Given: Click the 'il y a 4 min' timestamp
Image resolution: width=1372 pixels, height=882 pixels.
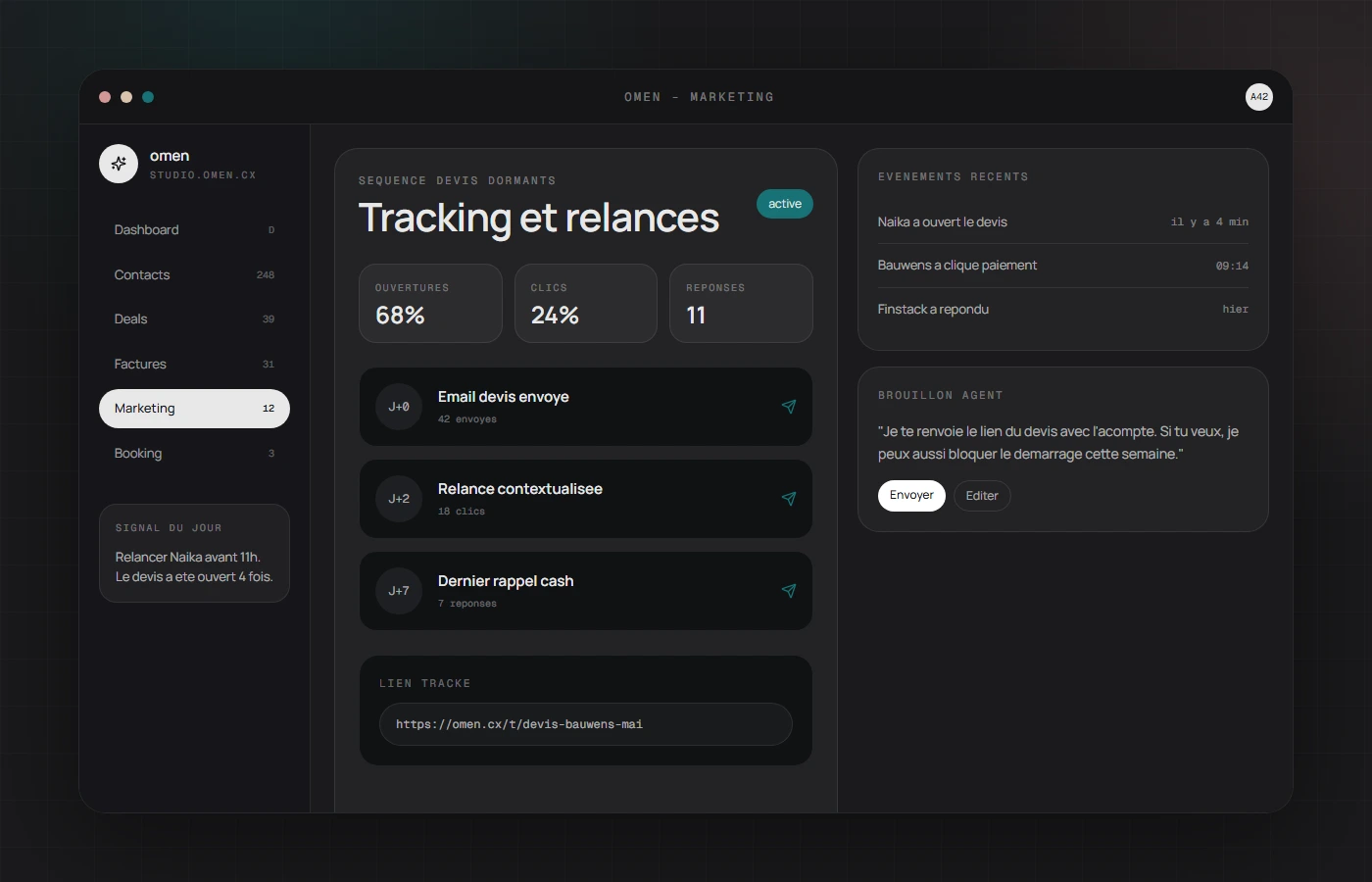Looking at the screenshot, I should pyautogui.click(x=1209, y=222).
